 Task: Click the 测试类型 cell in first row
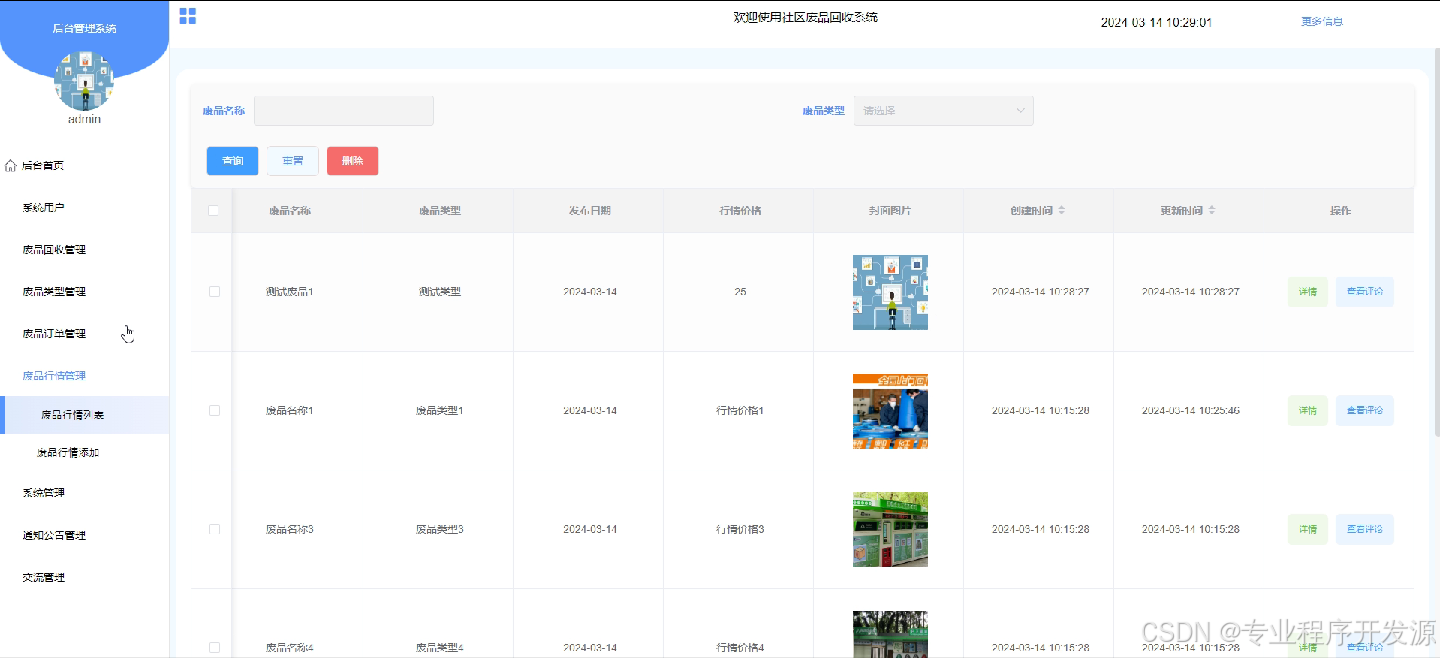pos(439,292)
